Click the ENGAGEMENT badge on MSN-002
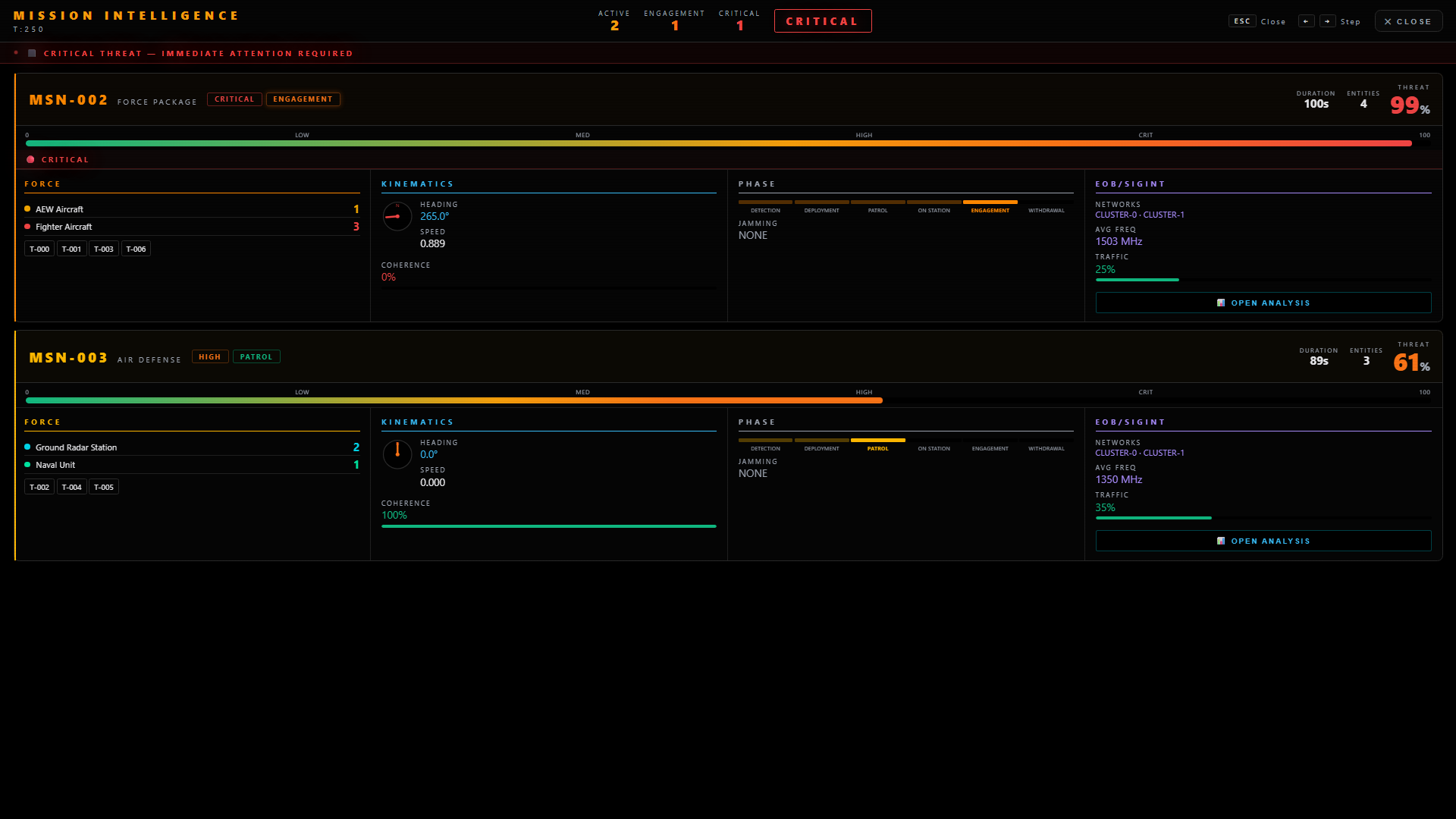The width and height of the screenshot is (1456, 819). click(303, 99)
